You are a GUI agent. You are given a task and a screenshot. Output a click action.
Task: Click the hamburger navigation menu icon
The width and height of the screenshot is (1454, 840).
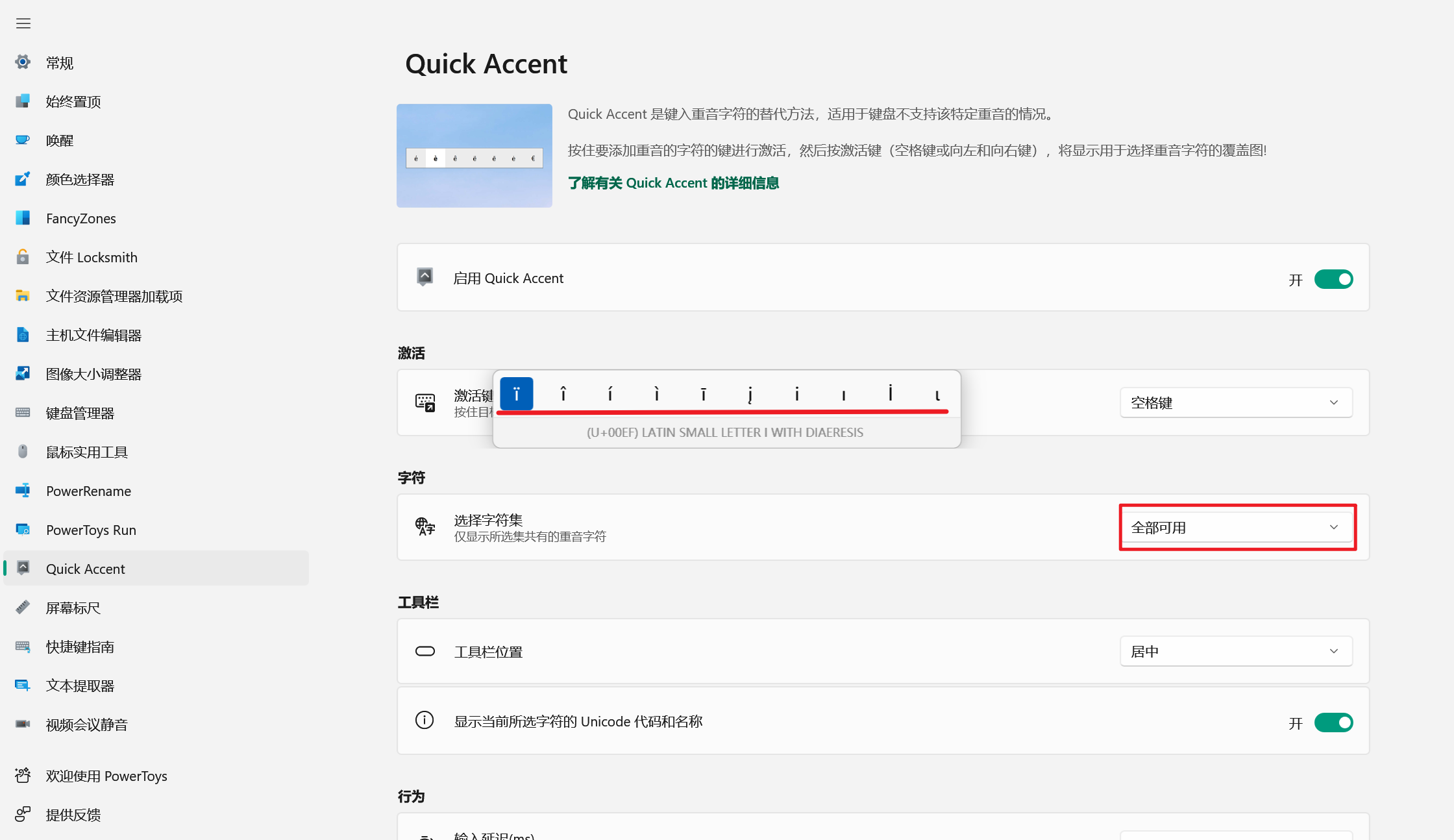[x=23, y=23]
